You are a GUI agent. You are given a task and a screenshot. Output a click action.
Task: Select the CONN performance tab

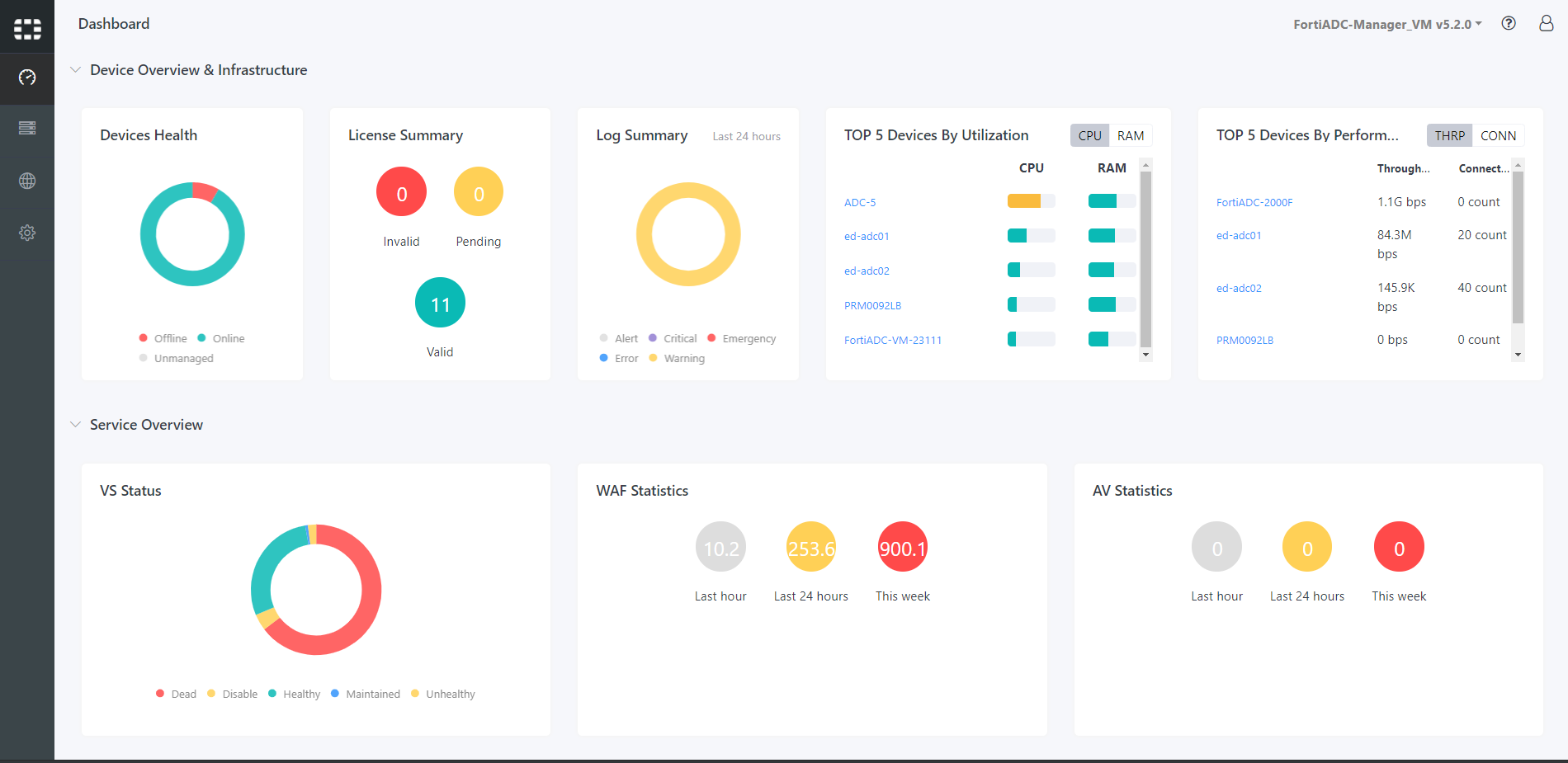1498,135
